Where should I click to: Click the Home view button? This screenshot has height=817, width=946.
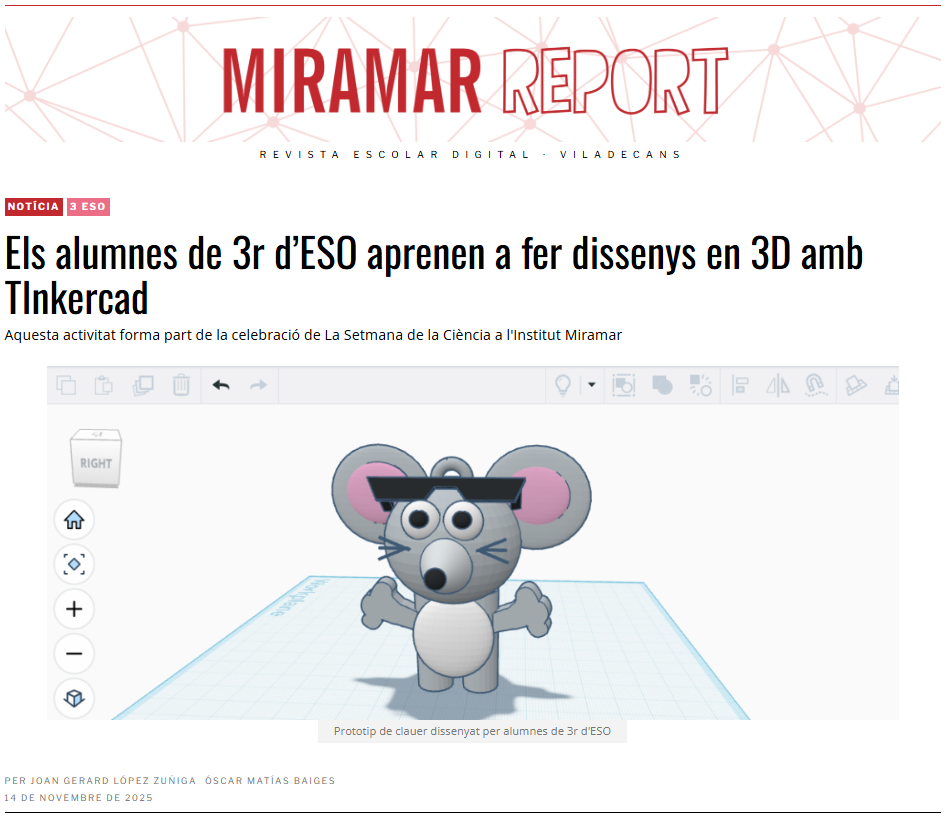pyautogui.click(x=74, y=520)
